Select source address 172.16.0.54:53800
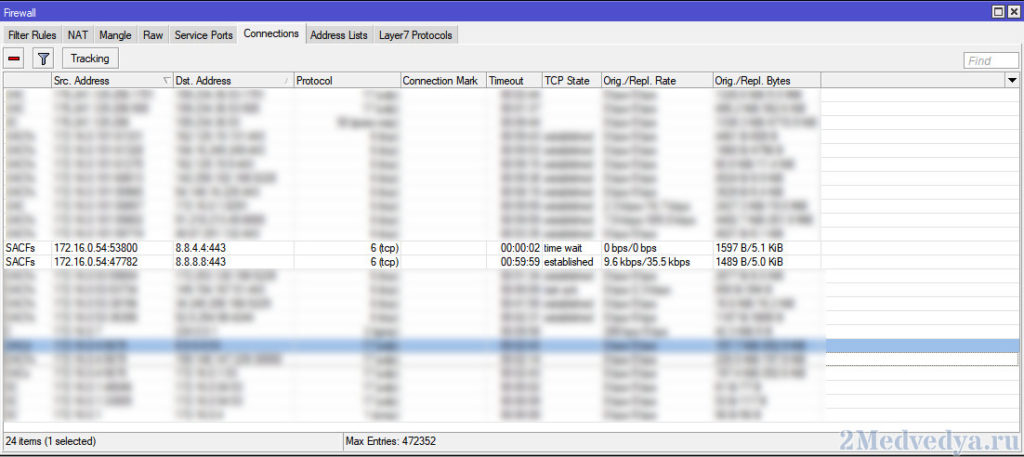This screenshot has width=1024, height=457. pos(95,248)
